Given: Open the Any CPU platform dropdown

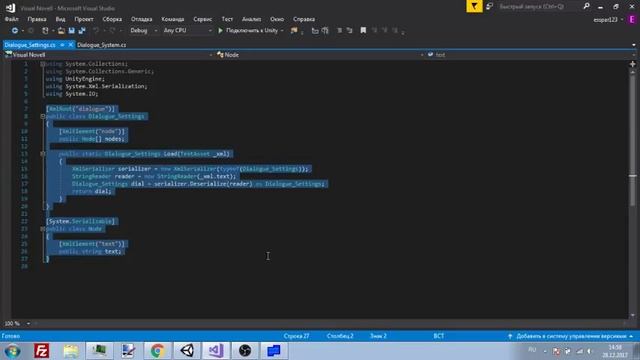Looking at the screenshot, I should pos(187,31).
